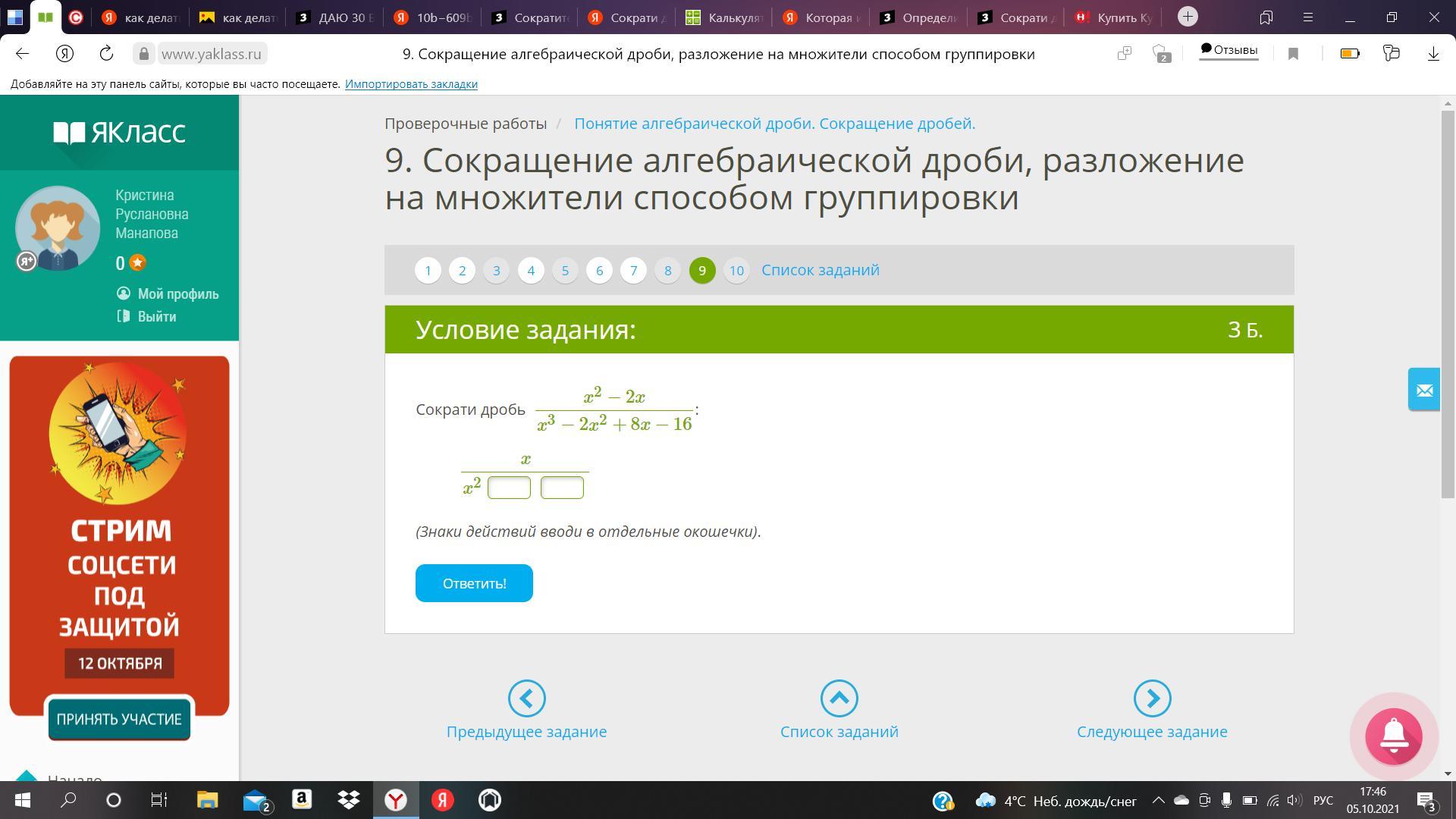Viewport: 1456px width, 819px height.
Task: Click the ПРИНЯТЬ УЧАСТИЕ banner button
Action: coord(119,719)
